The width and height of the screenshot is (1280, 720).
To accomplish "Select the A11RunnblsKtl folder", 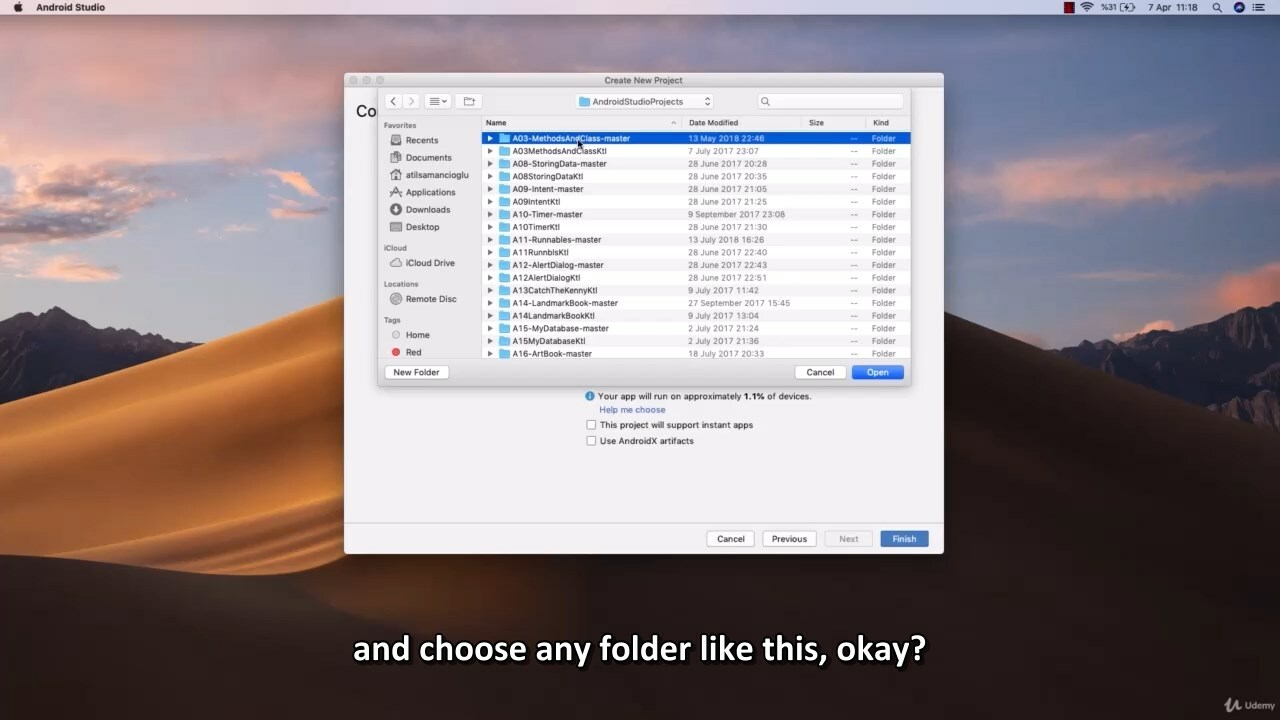I will pyautogui.click(x=696, y=253).
